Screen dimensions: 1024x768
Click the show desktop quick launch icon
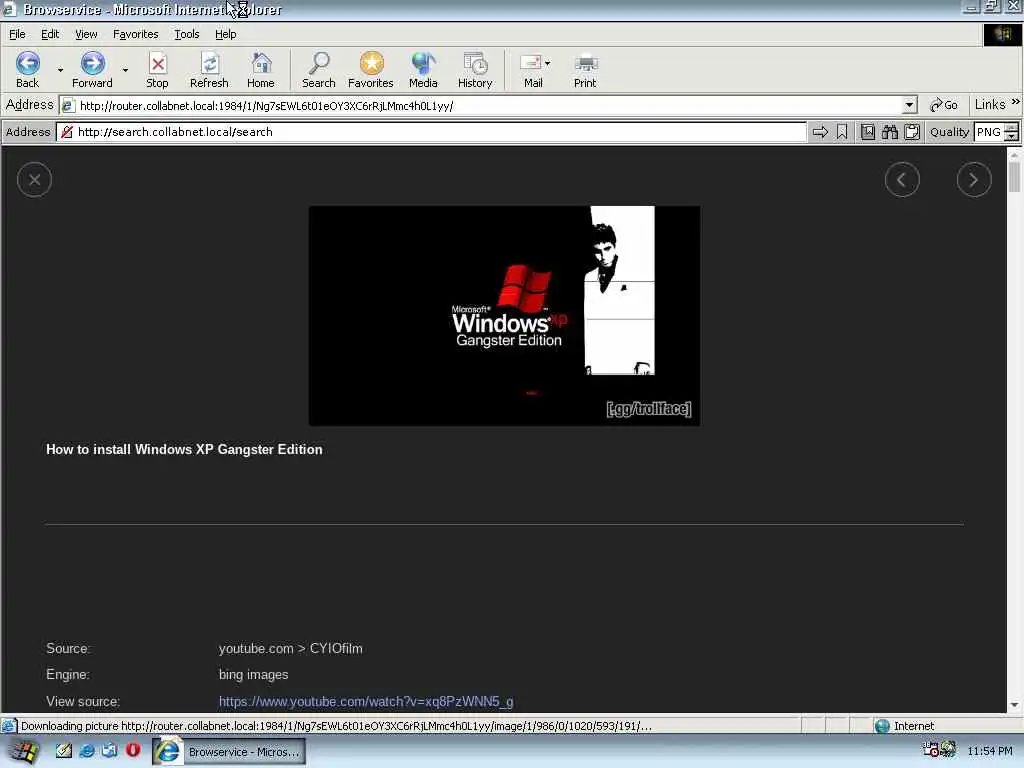point(110,751)
